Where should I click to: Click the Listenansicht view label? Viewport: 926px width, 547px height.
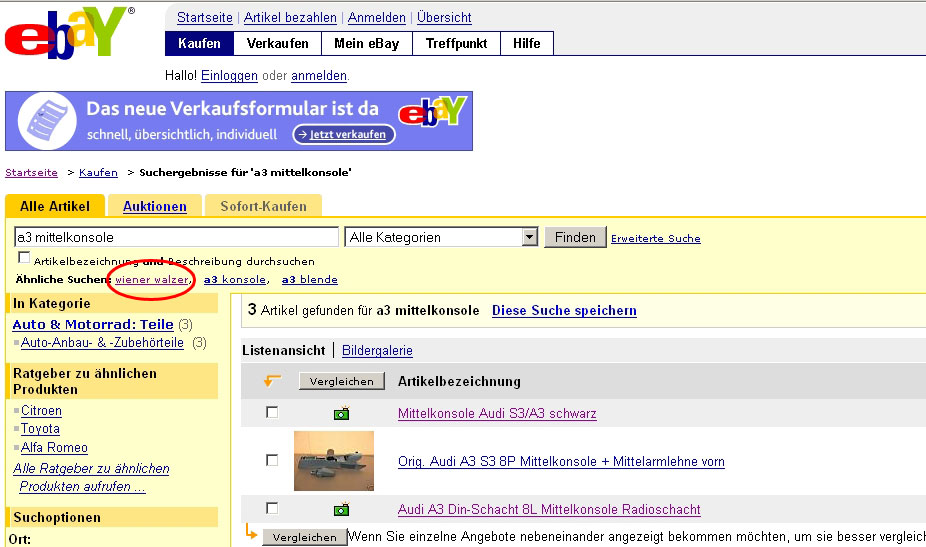click(x=283, y=350)
